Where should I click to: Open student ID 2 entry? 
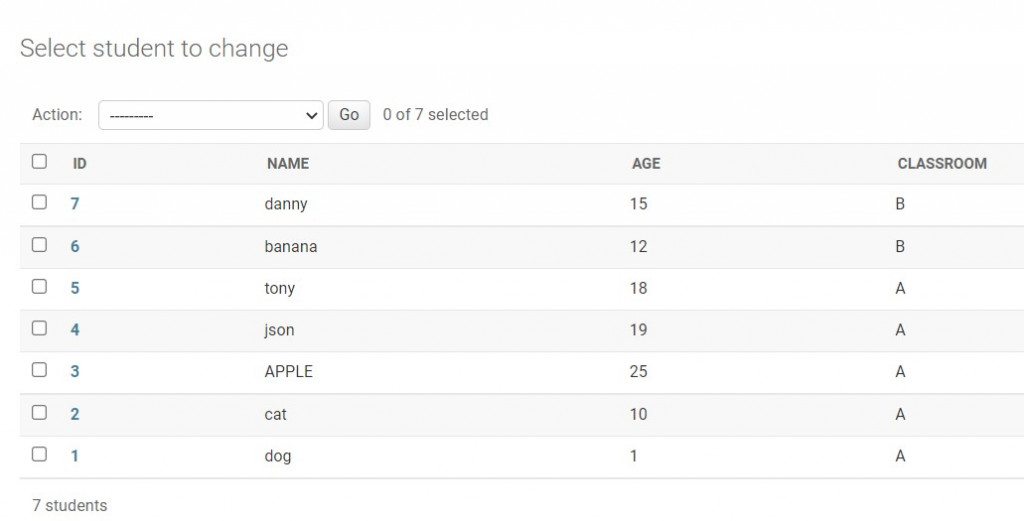coord(75,414)
